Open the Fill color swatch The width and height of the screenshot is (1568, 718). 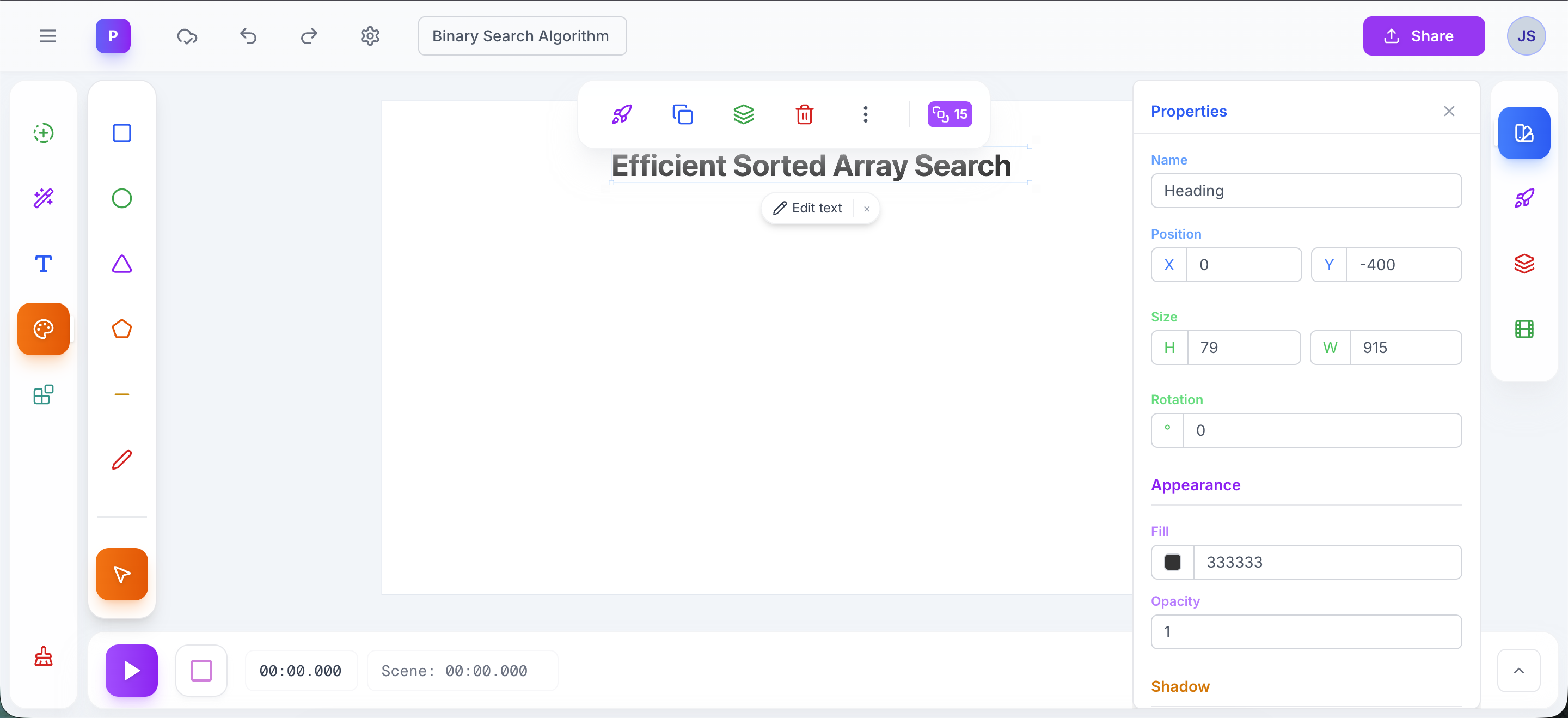pyautogui.click(x=1172, y=562)
